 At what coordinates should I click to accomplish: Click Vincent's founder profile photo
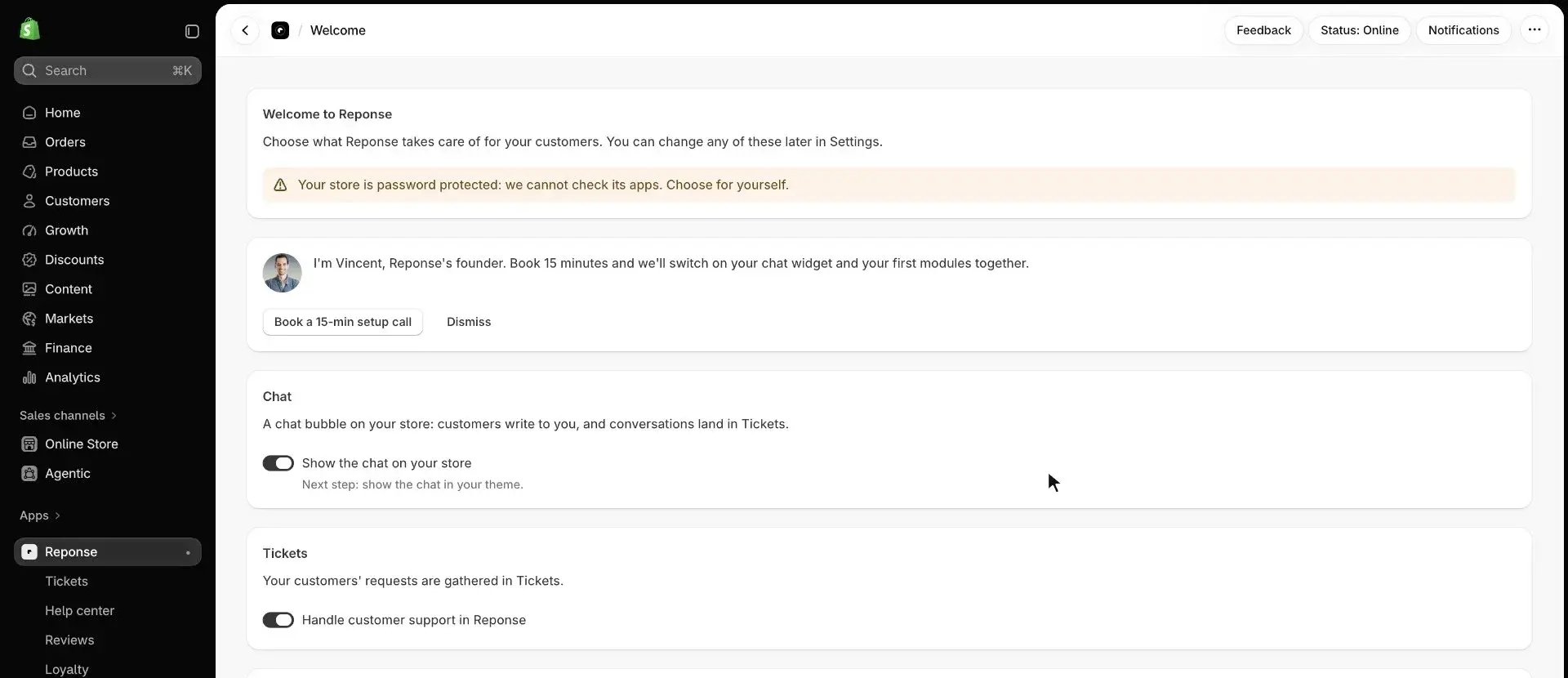(282, 273)
